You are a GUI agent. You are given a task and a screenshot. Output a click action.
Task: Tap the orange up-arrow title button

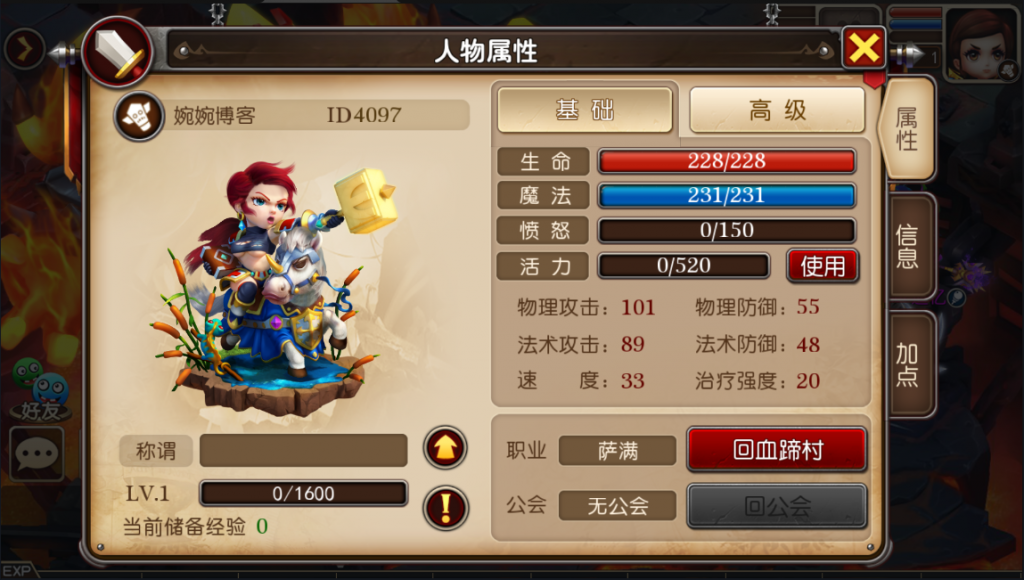click(445, 448)
